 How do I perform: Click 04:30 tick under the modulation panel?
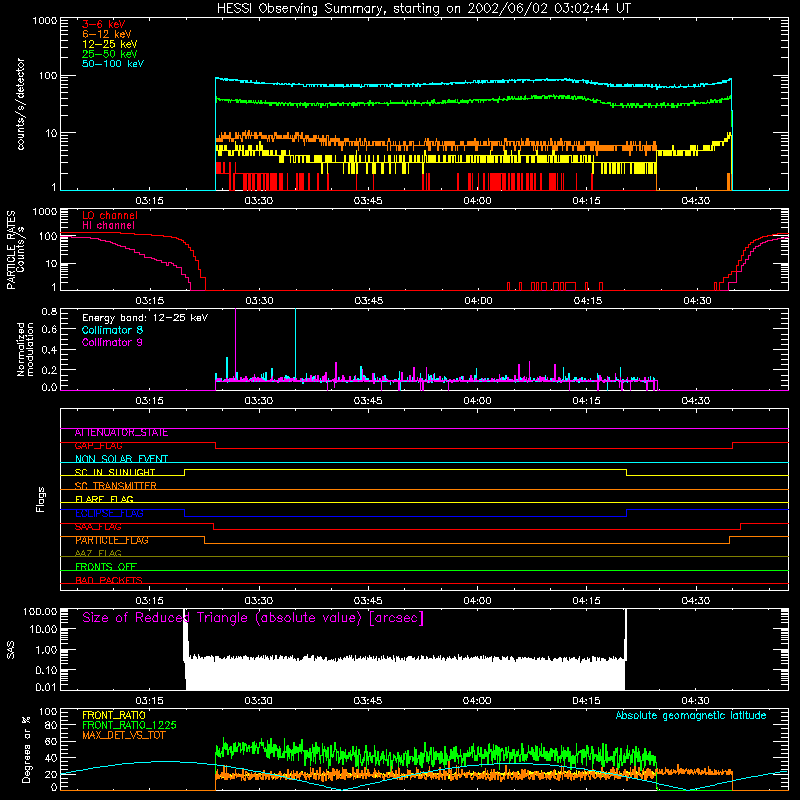(696, 401)
